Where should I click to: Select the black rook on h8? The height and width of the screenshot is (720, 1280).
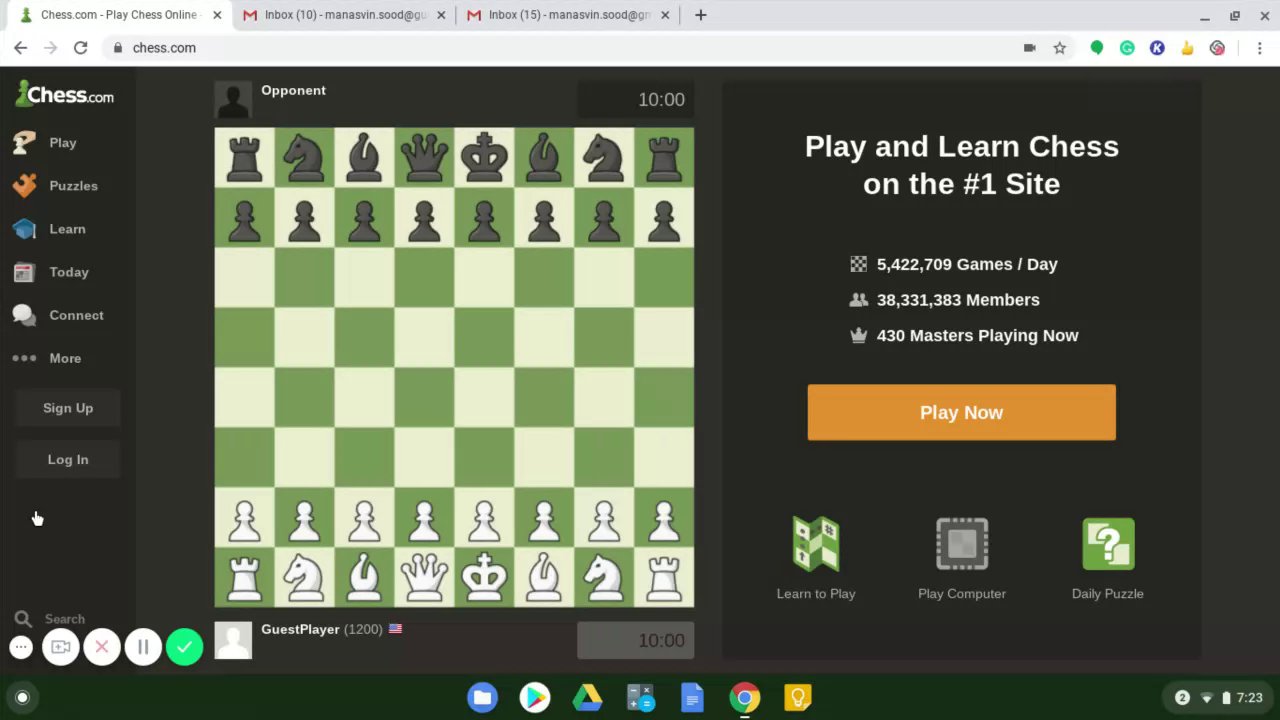pos(664,158)
